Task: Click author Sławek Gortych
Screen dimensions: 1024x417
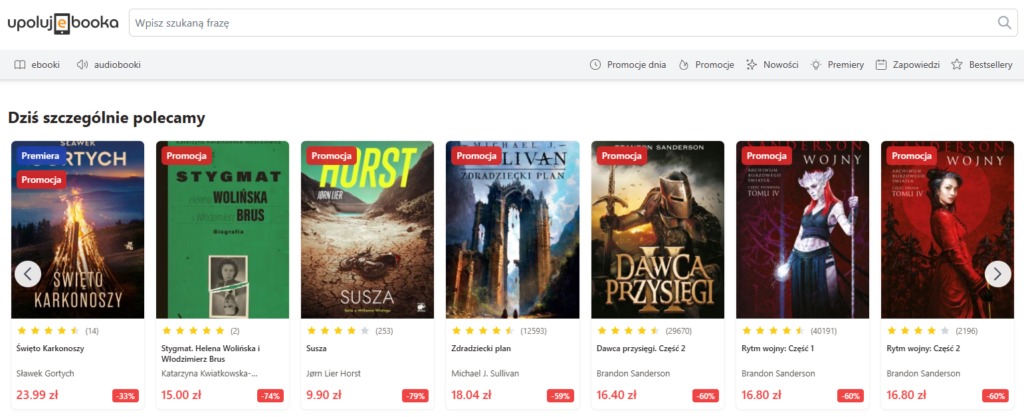Action: click(x=45, y=373)
